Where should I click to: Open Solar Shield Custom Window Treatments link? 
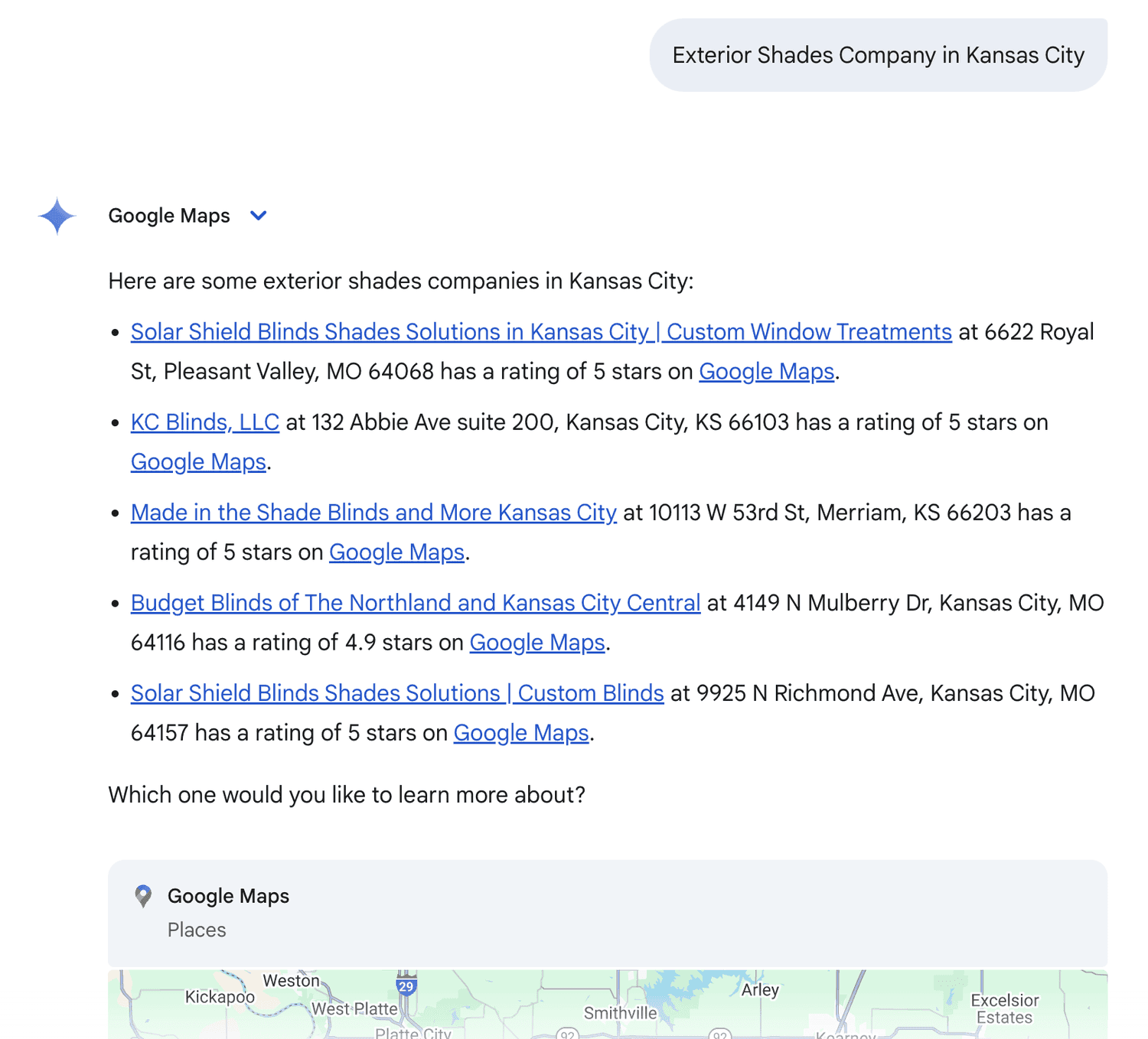point(541,332)
